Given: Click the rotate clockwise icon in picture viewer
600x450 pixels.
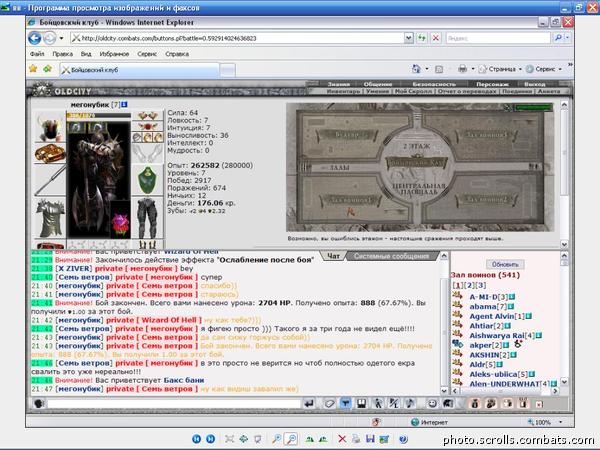Looking at the screenshot, I should (310, 439).
